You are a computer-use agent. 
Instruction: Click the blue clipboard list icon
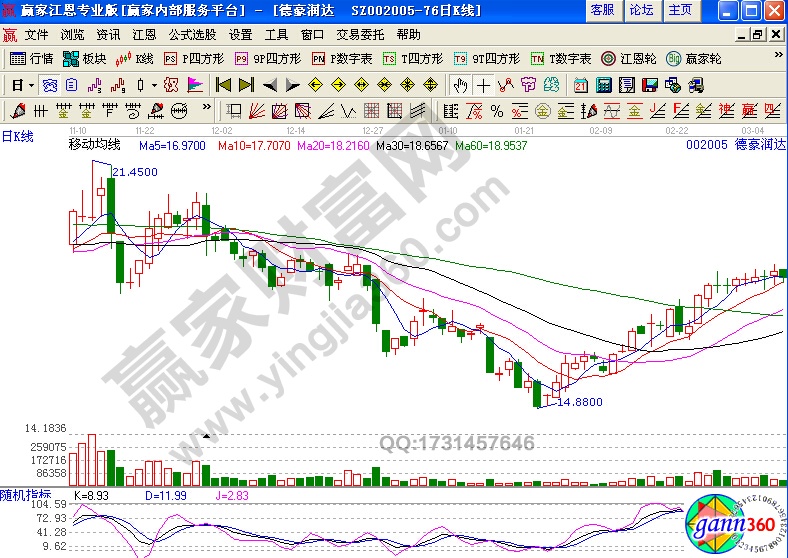(x=72, y=85)
